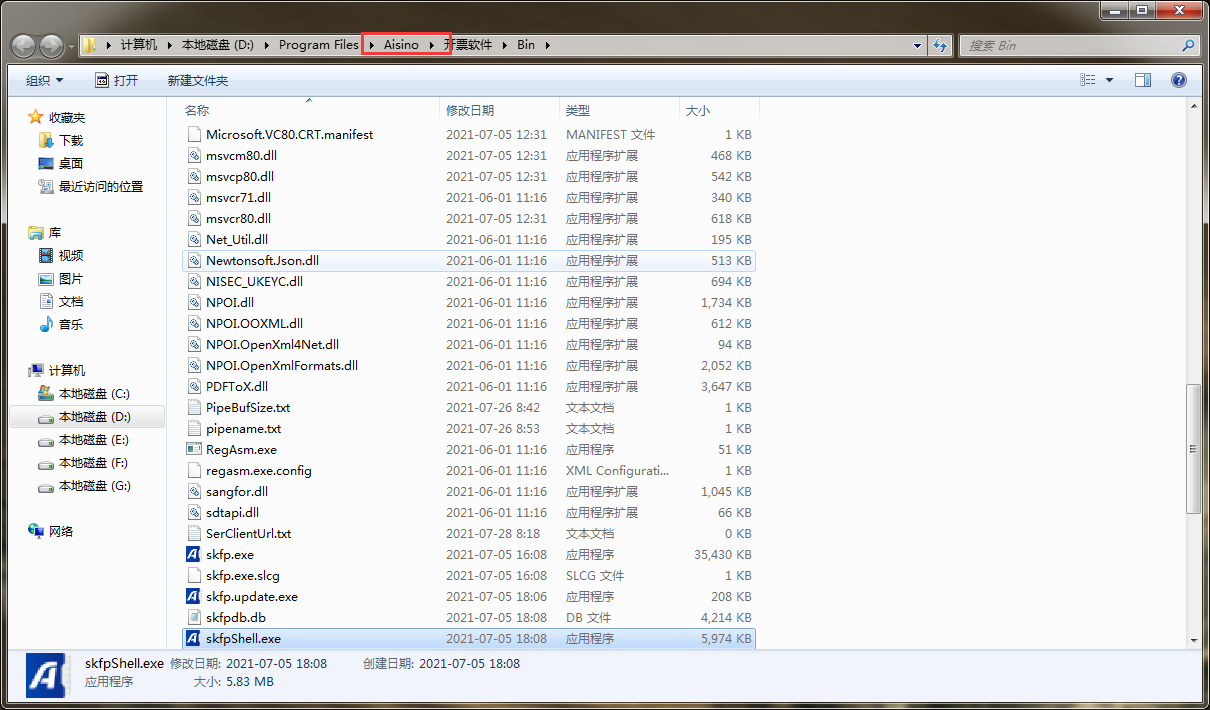Click the Libraries (库) icon
The height and width of the screenshot is (710, 1210).
tap(36, 232)
